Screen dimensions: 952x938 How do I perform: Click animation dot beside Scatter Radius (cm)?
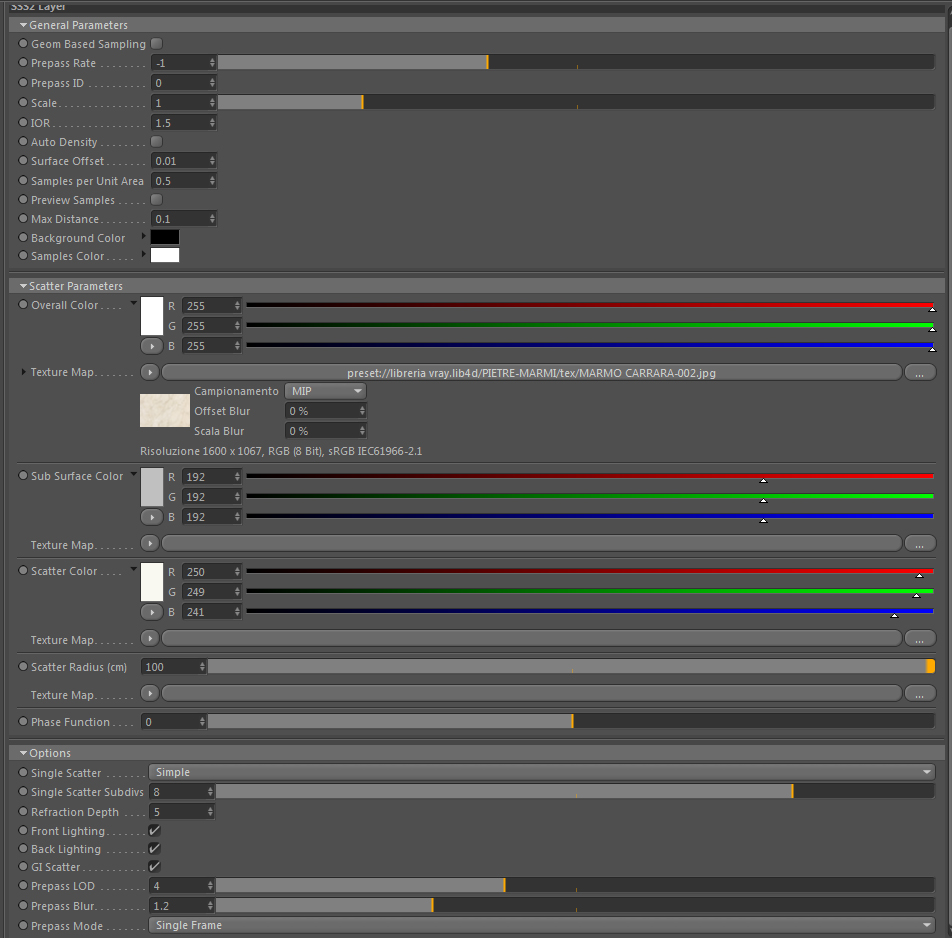coord(23,667)
